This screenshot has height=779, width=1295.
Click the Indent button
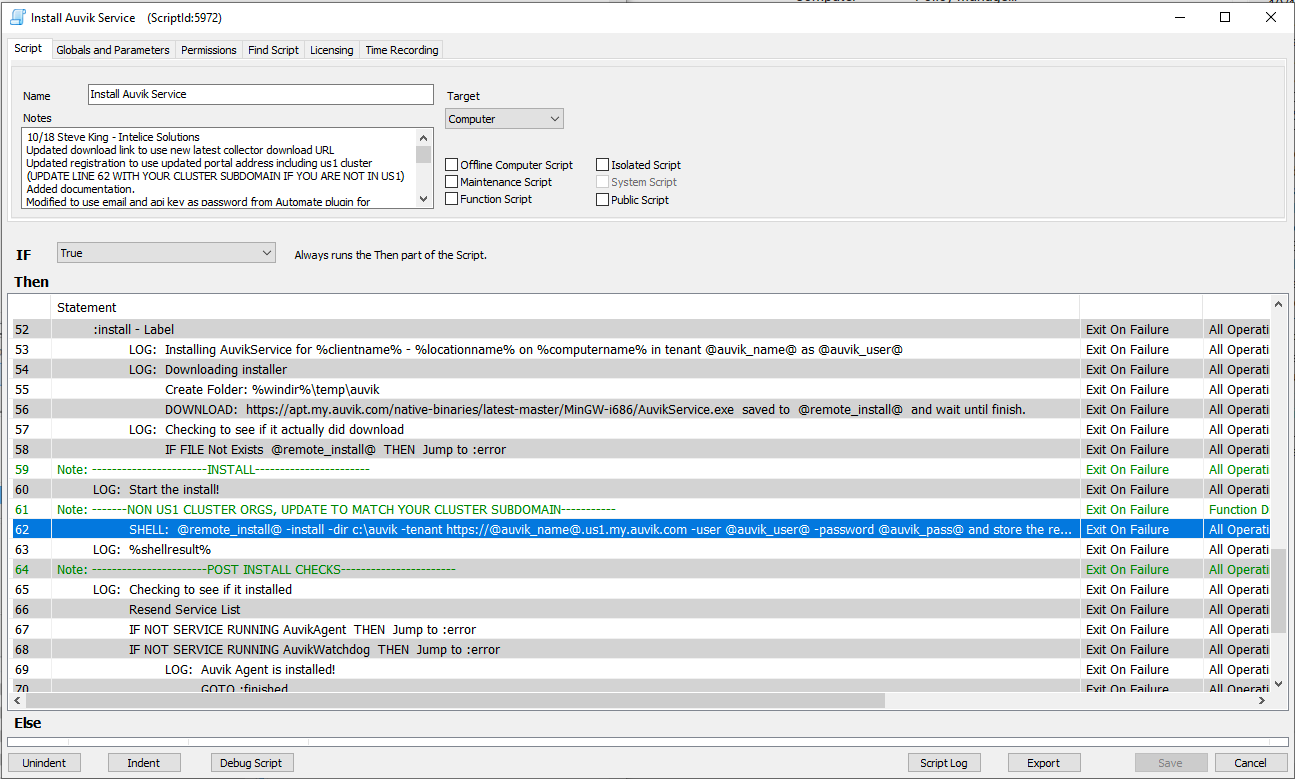144,763
